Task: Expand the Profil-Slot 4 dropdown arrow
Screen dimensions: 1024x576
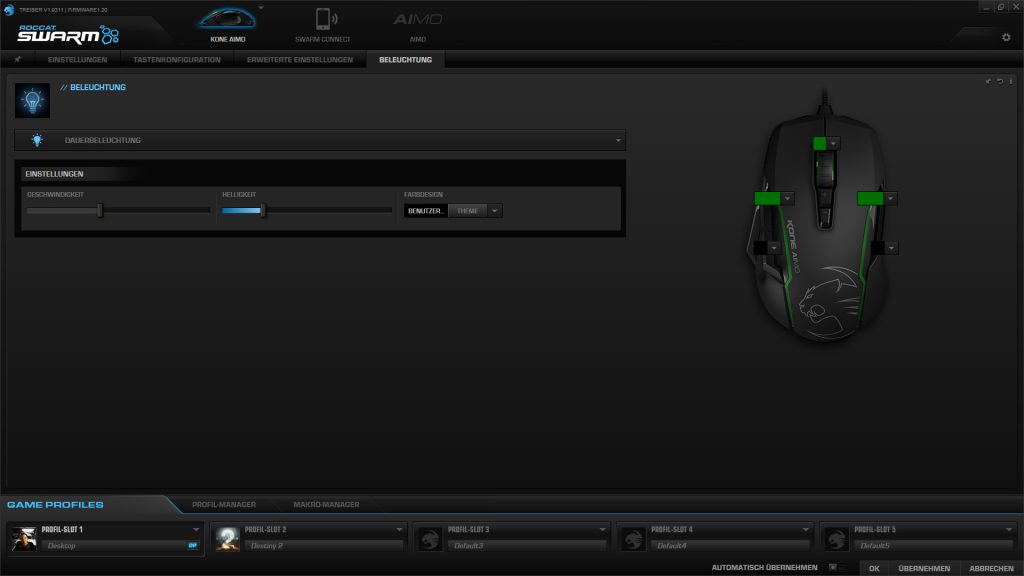Action: [805, 530]
